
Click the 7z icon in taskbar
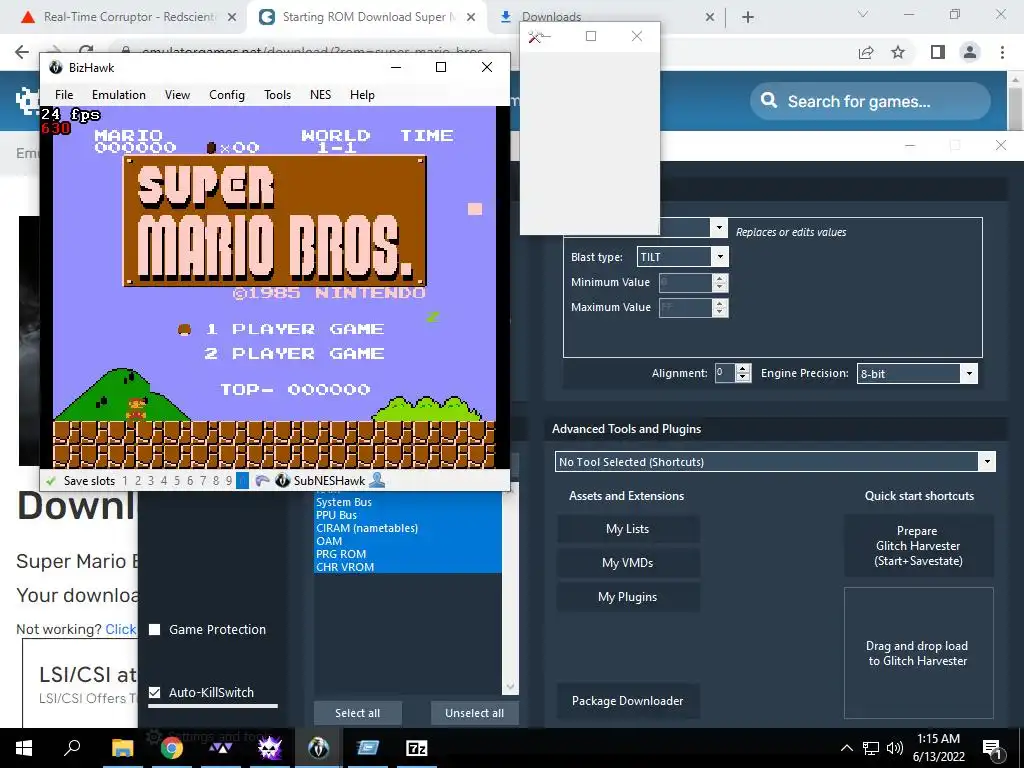click(x=417, y=748)
